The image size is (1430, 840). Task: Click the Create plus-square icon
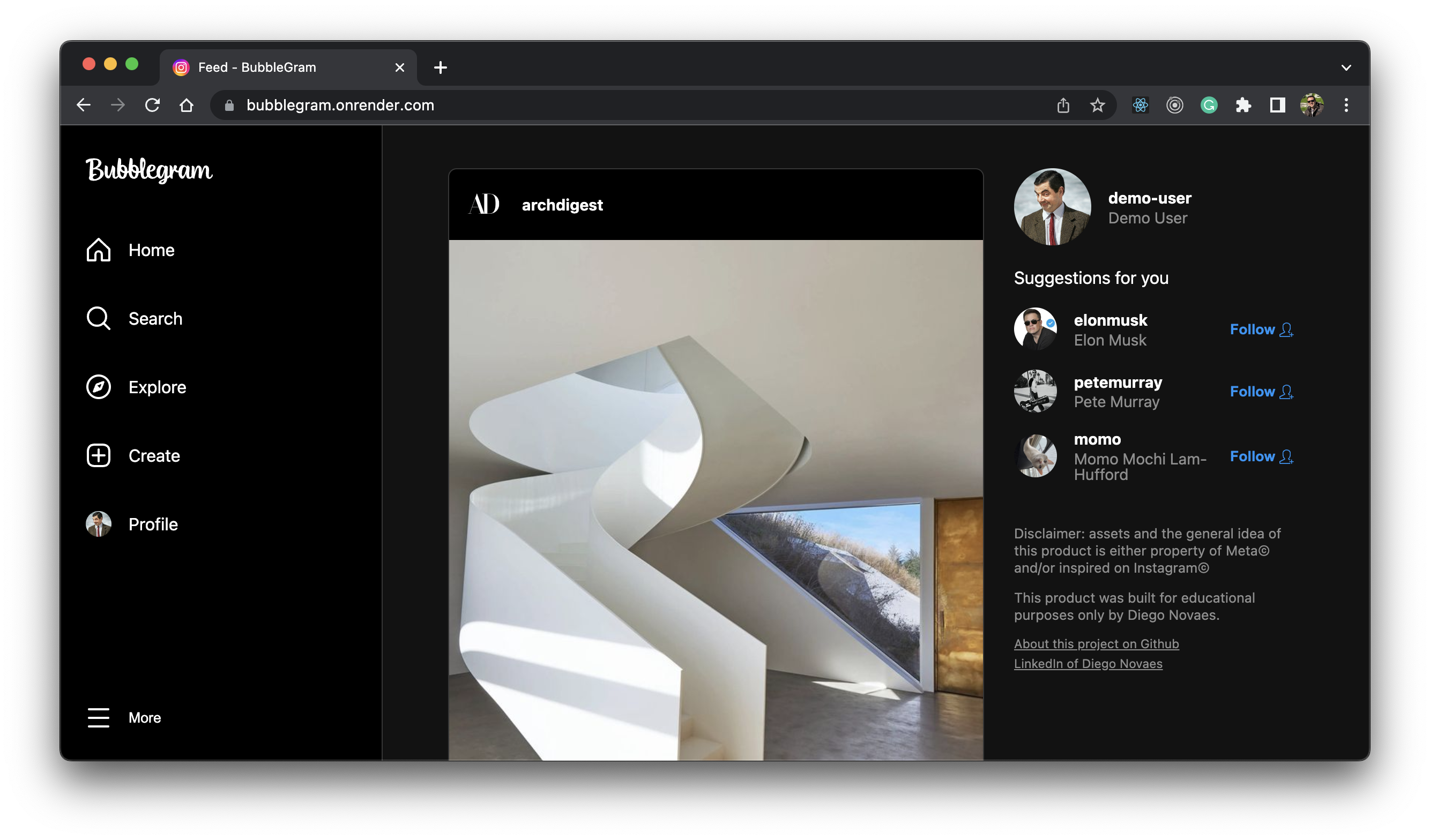point(98,455)
